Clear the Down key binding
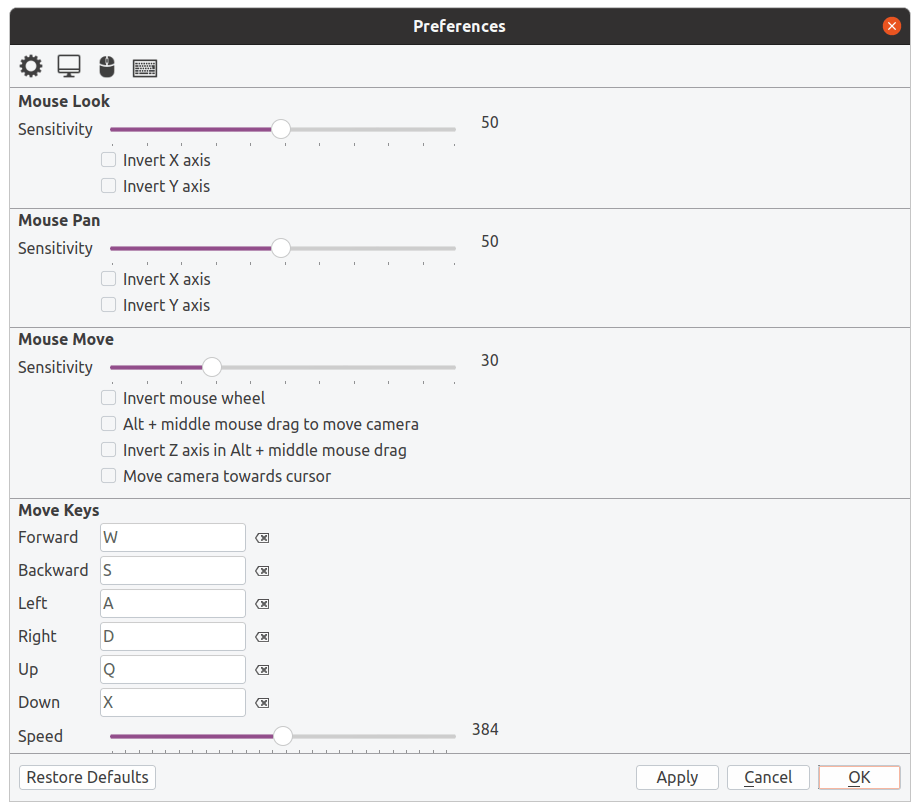920x811 pixels. [x=262, y=702]
